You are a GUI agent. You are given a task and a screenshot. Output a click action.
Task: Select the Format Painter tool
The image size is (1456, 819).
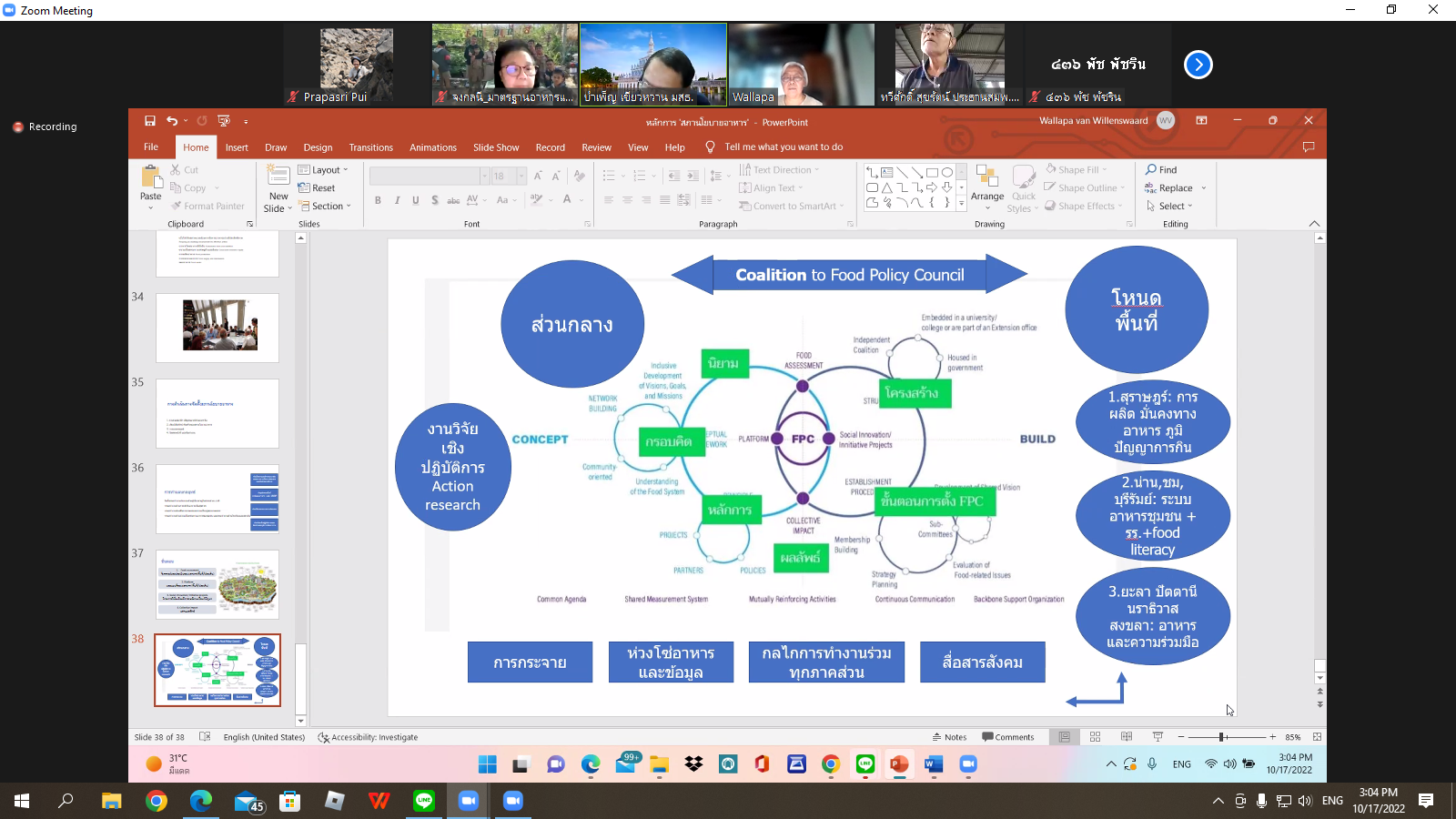(x=208, y=206)
